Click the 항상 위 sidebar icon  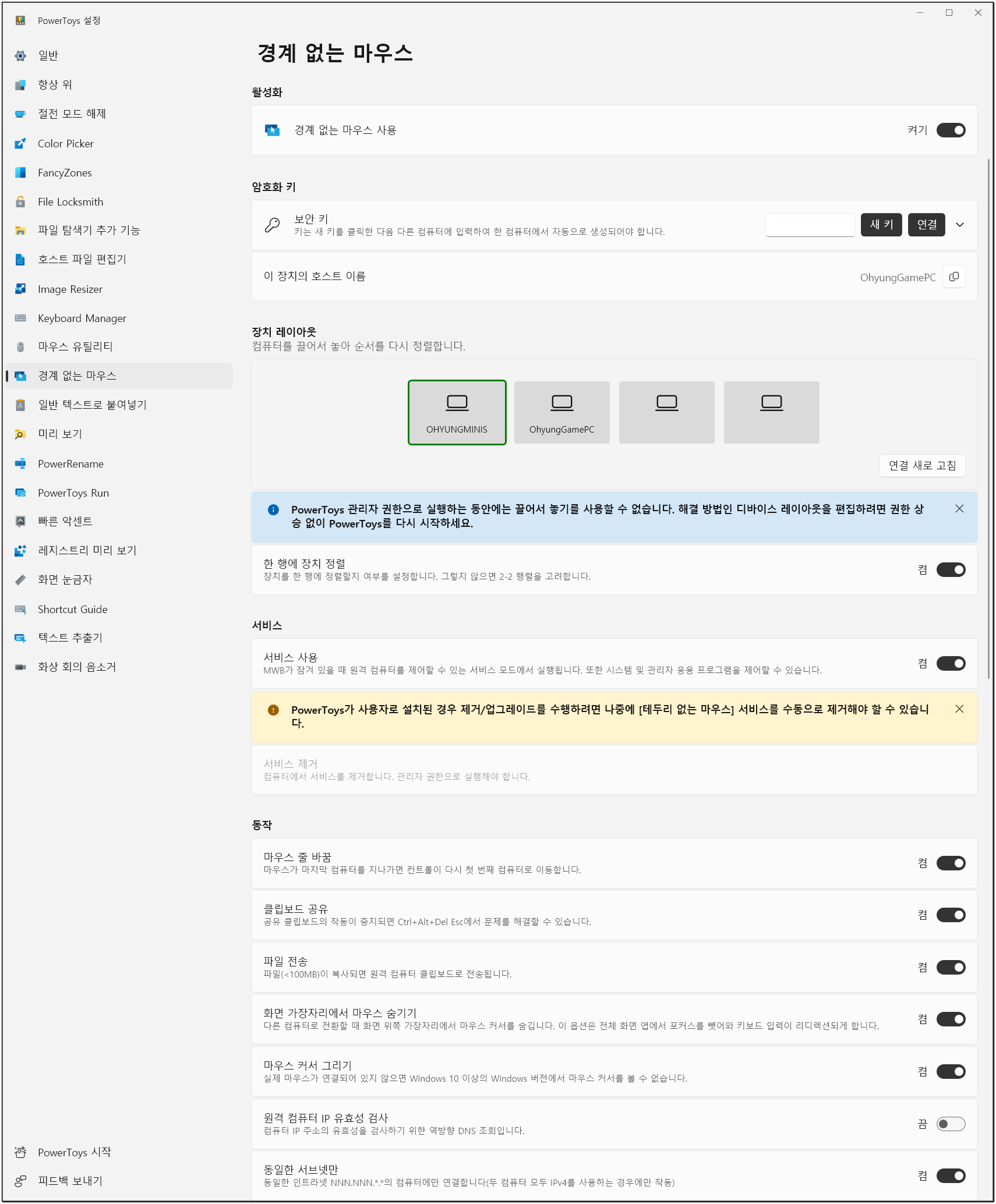20,85
